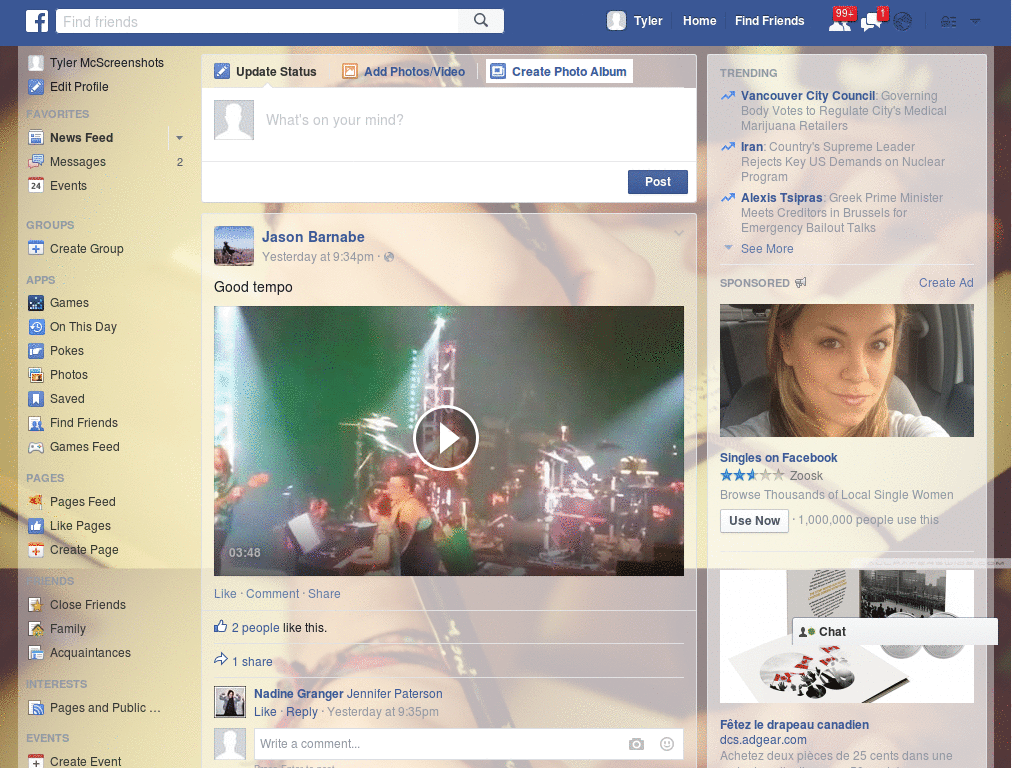This screenshot has width=1024, height=768.
Task: Open the Saved bookmark icon
Action: click(x=36, y=399)
